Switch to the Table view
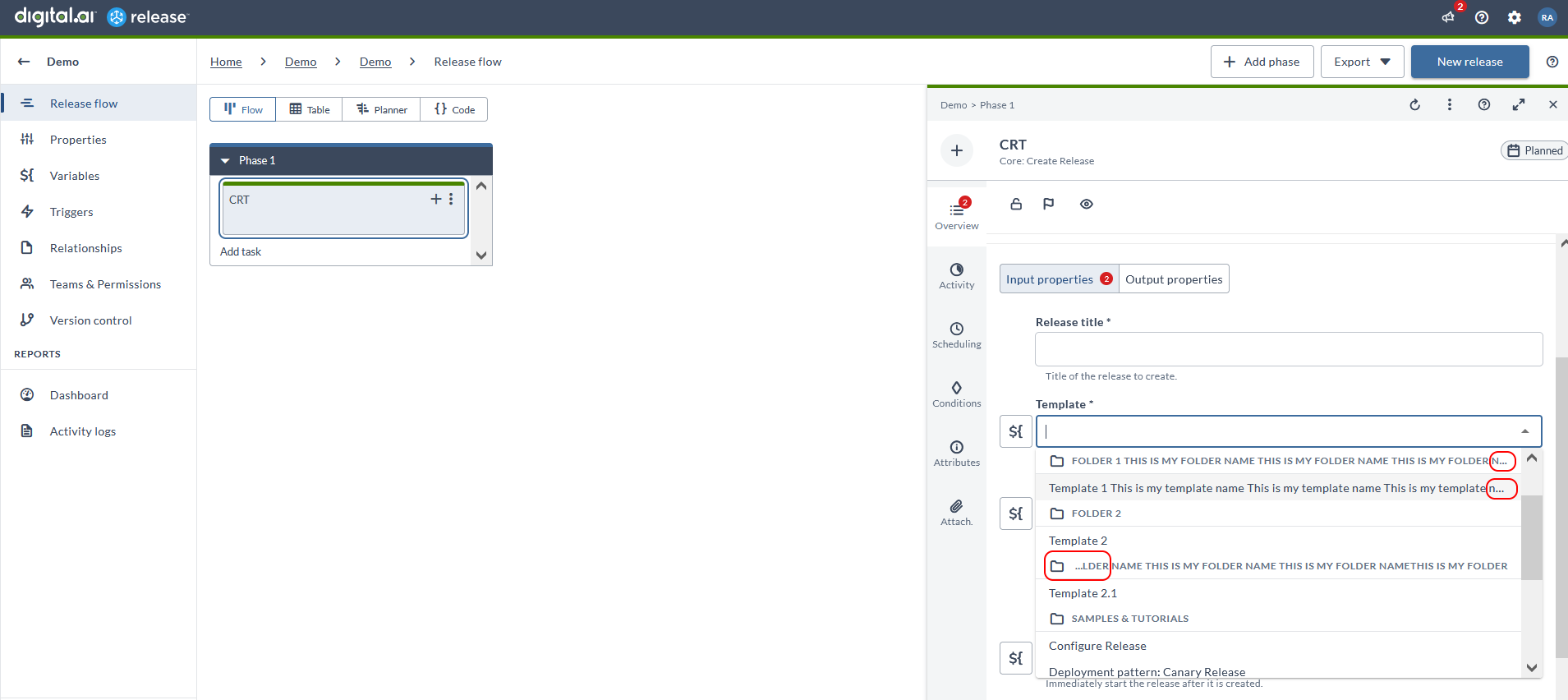The width and height of the screenshot is (1568, 700). pos(310,109)
